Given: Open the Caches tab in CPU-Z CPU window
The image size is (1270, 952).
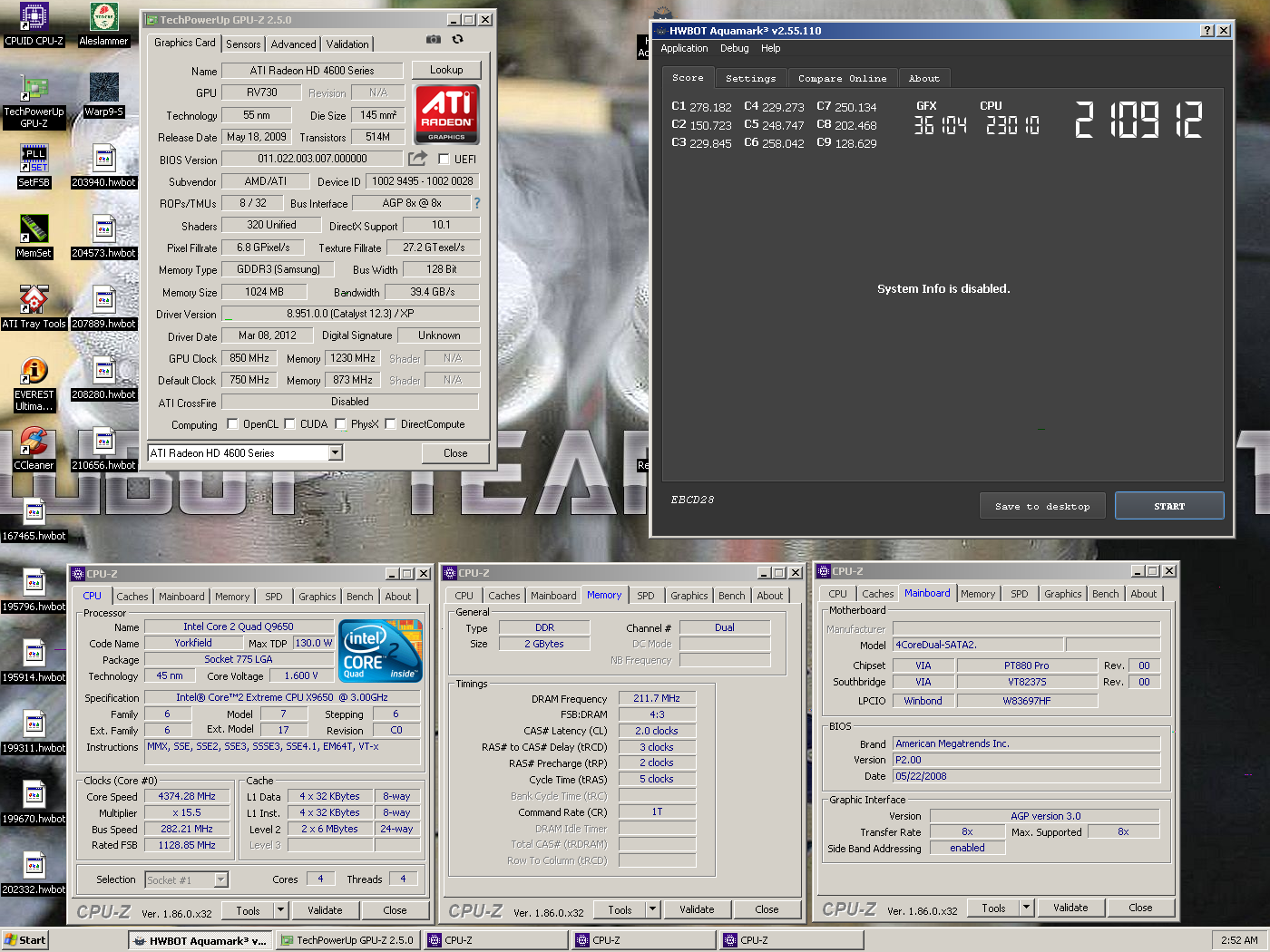Looking at the screenshot, I should 132,597.
